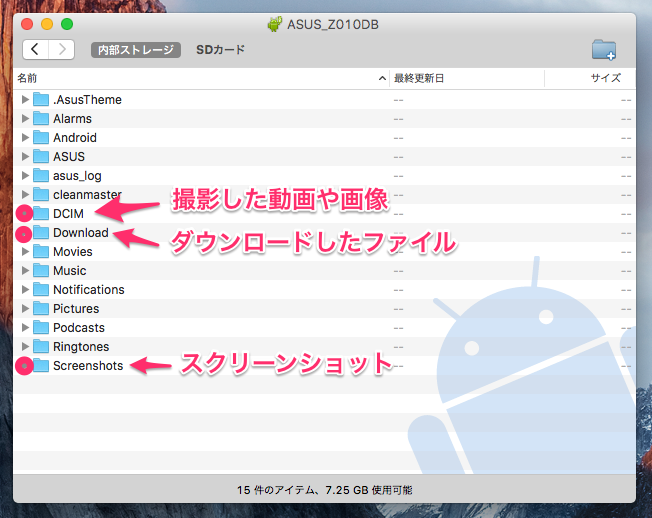Click the Notifications folder name
The width and height of the screenshot is (652, 518).
89,290
